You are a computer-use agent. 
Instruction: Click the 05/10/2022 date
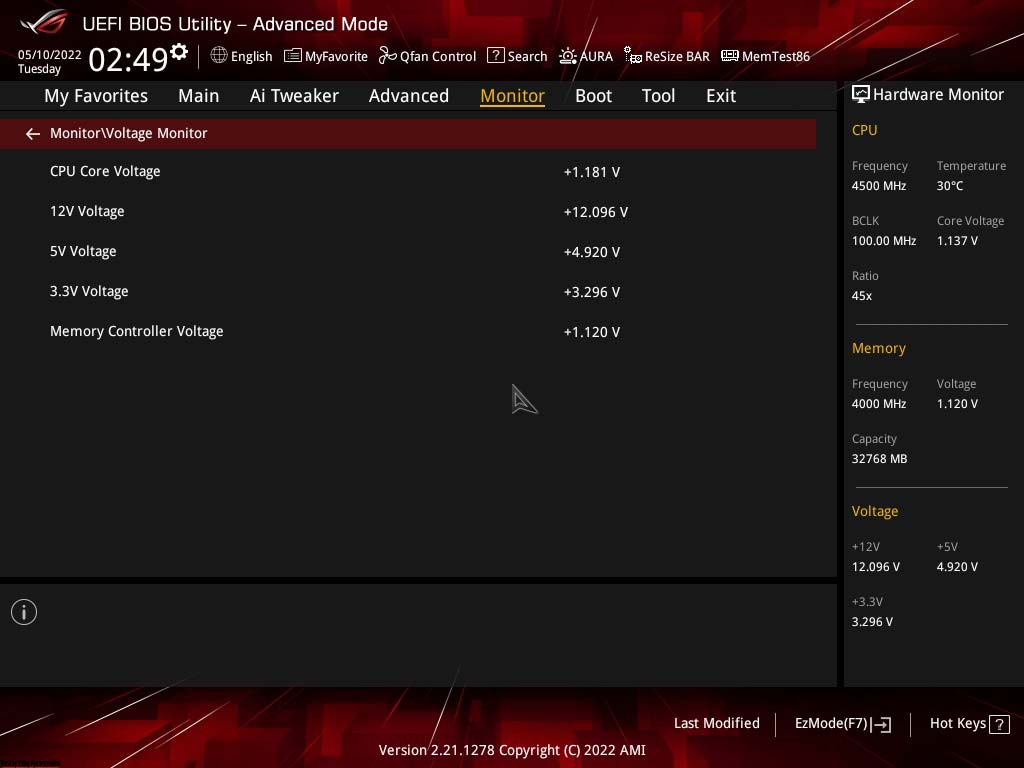click(50, 55)
